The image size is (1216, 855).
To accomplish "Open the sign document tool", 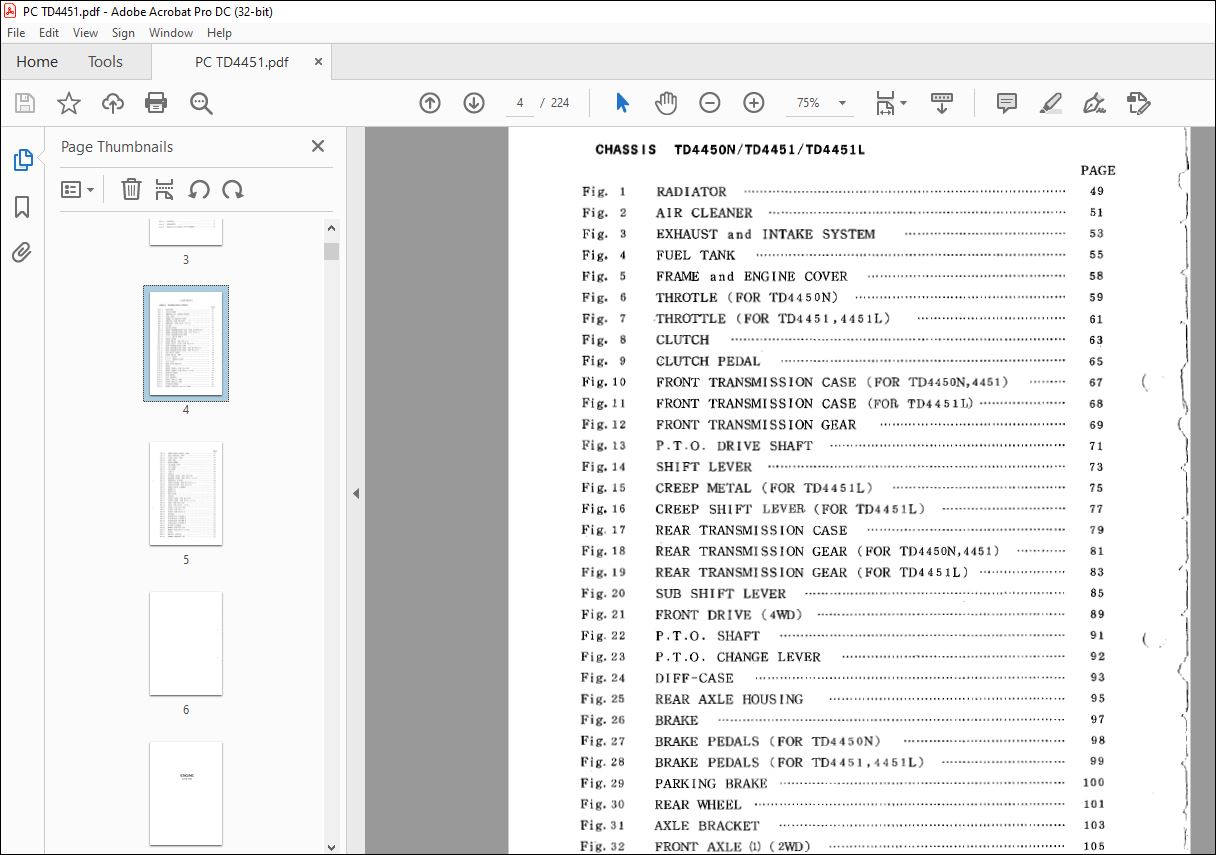I will (x=1095, y=103).
